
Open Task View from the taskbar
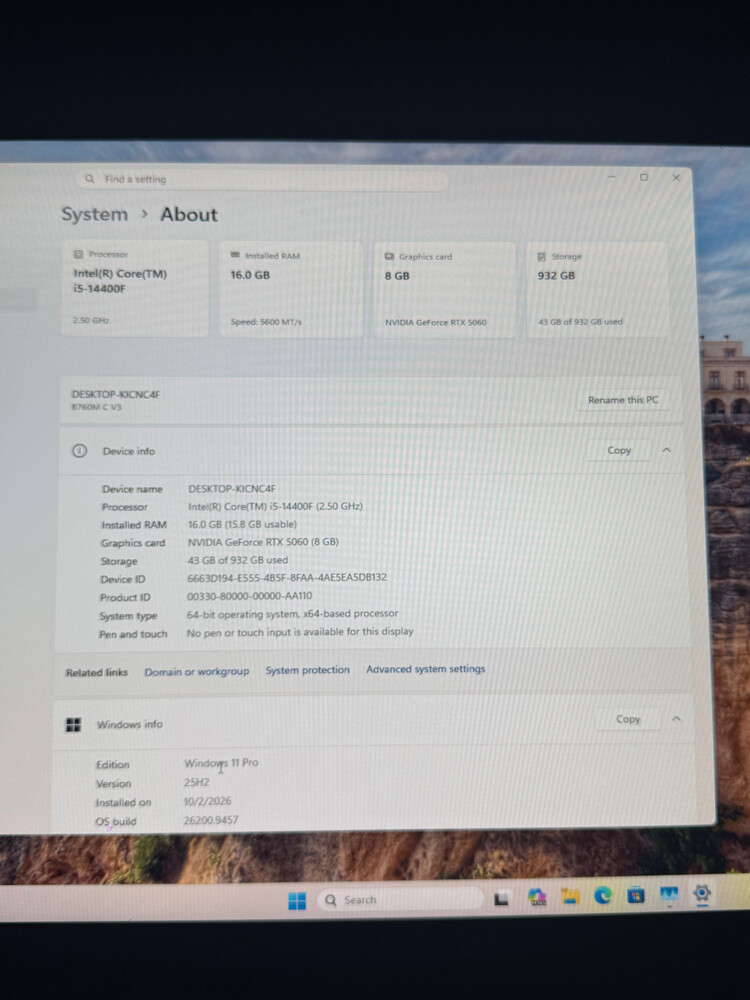(501, 899)
